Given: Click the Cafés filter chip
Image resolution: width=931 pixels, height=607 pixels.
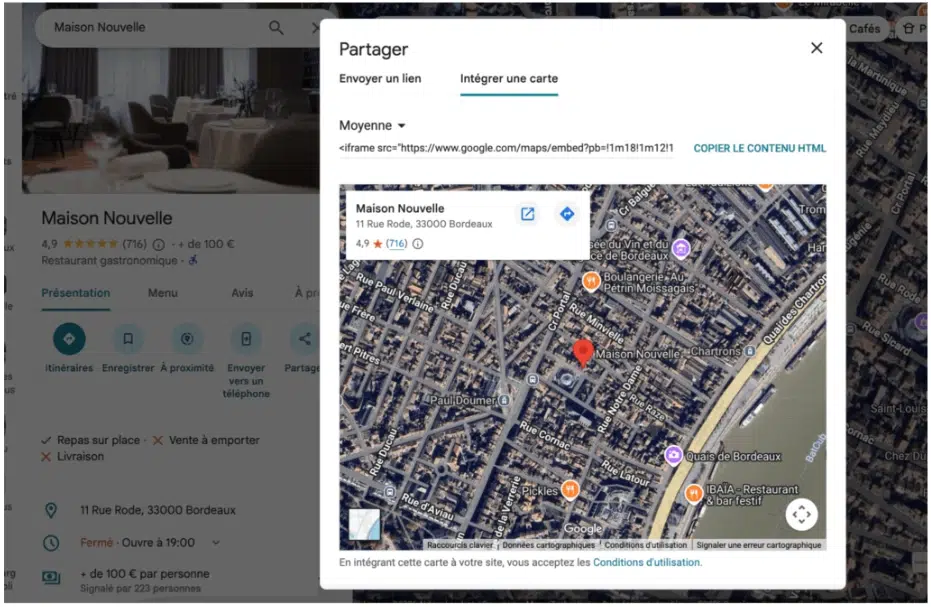Looking at the screenshot, I should (x=863, y=28).
